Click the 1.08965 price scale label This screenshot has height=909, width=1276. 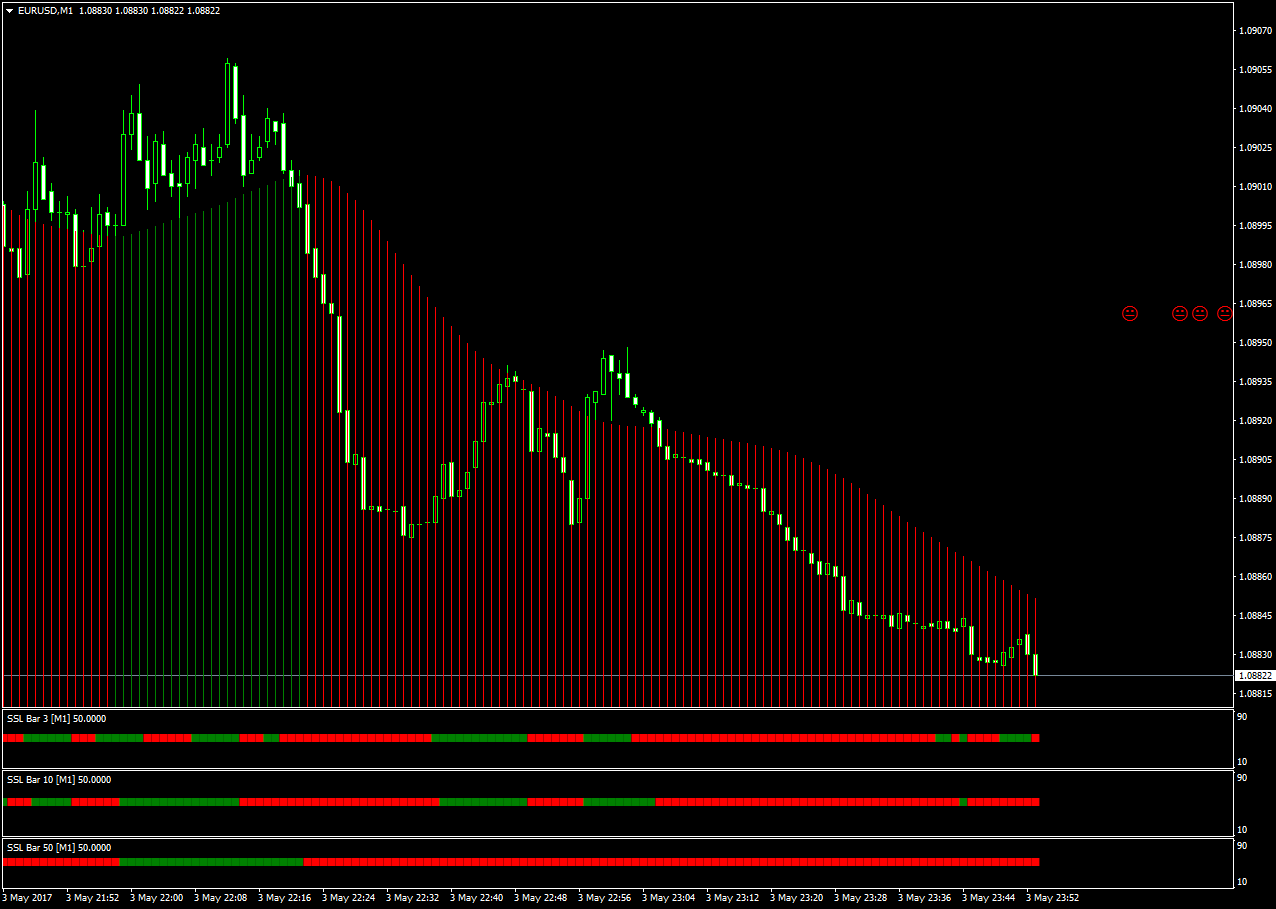click(x=1255, y=304)
